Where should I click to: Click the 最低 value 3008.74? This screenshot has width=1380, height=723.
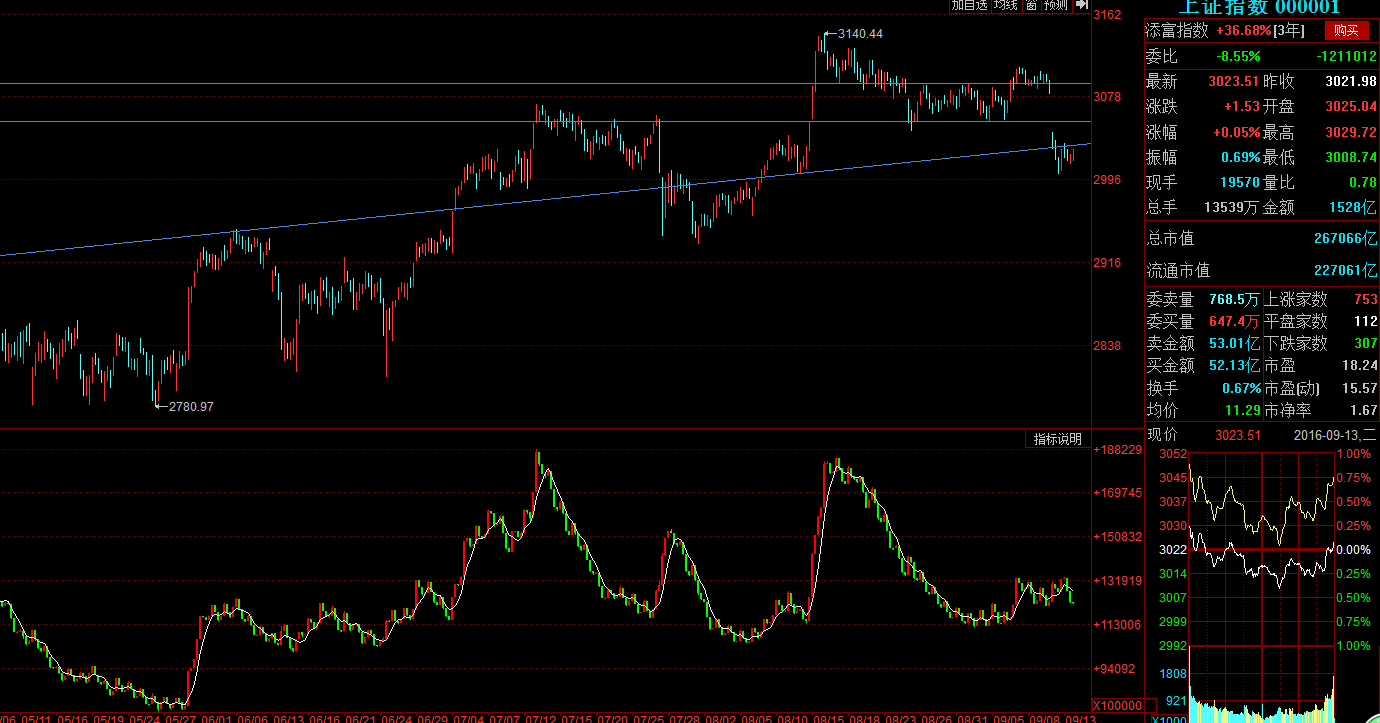point(1351,157)
